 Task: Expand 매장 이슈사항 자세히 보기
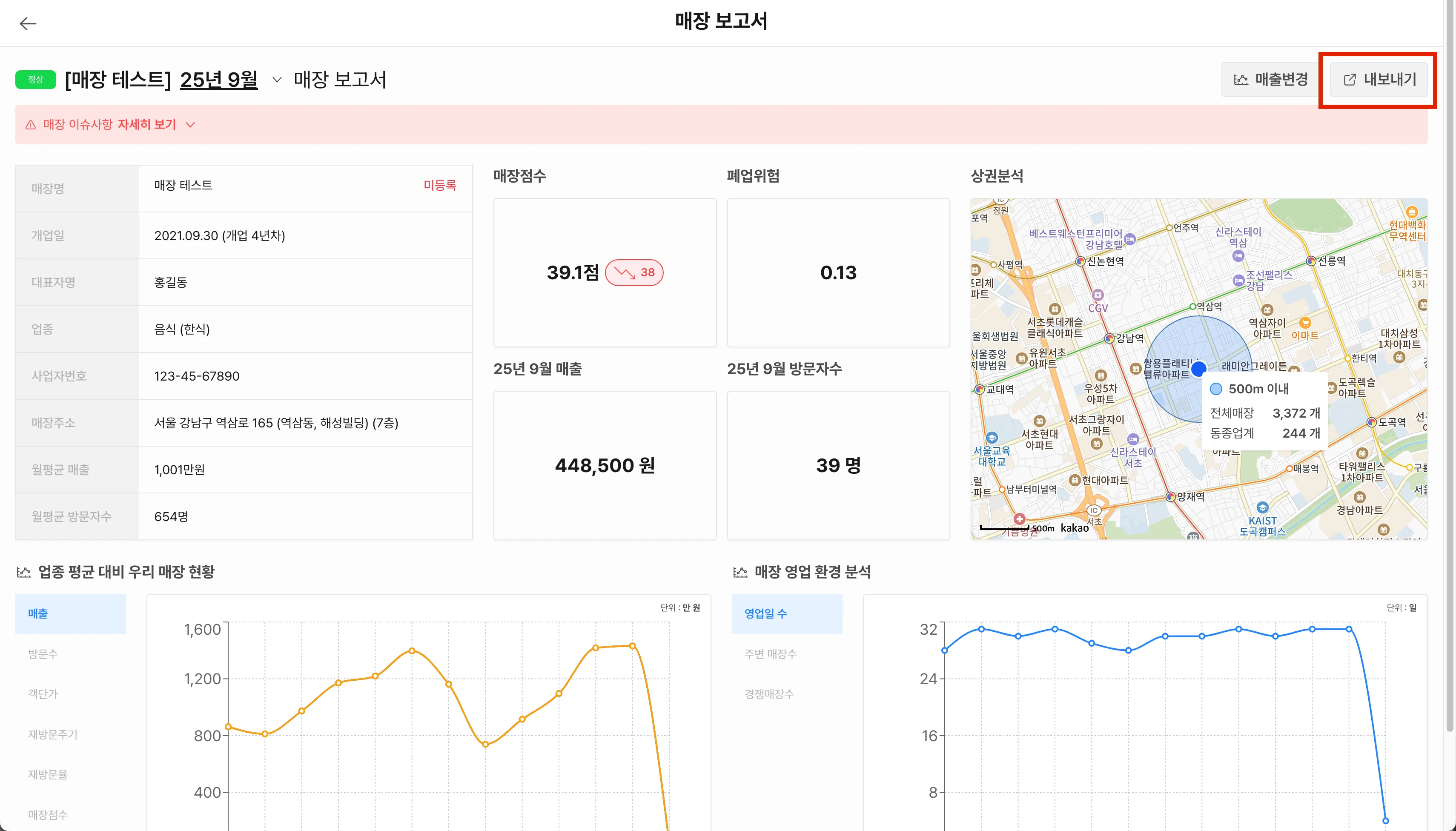[x=146, y=124]
